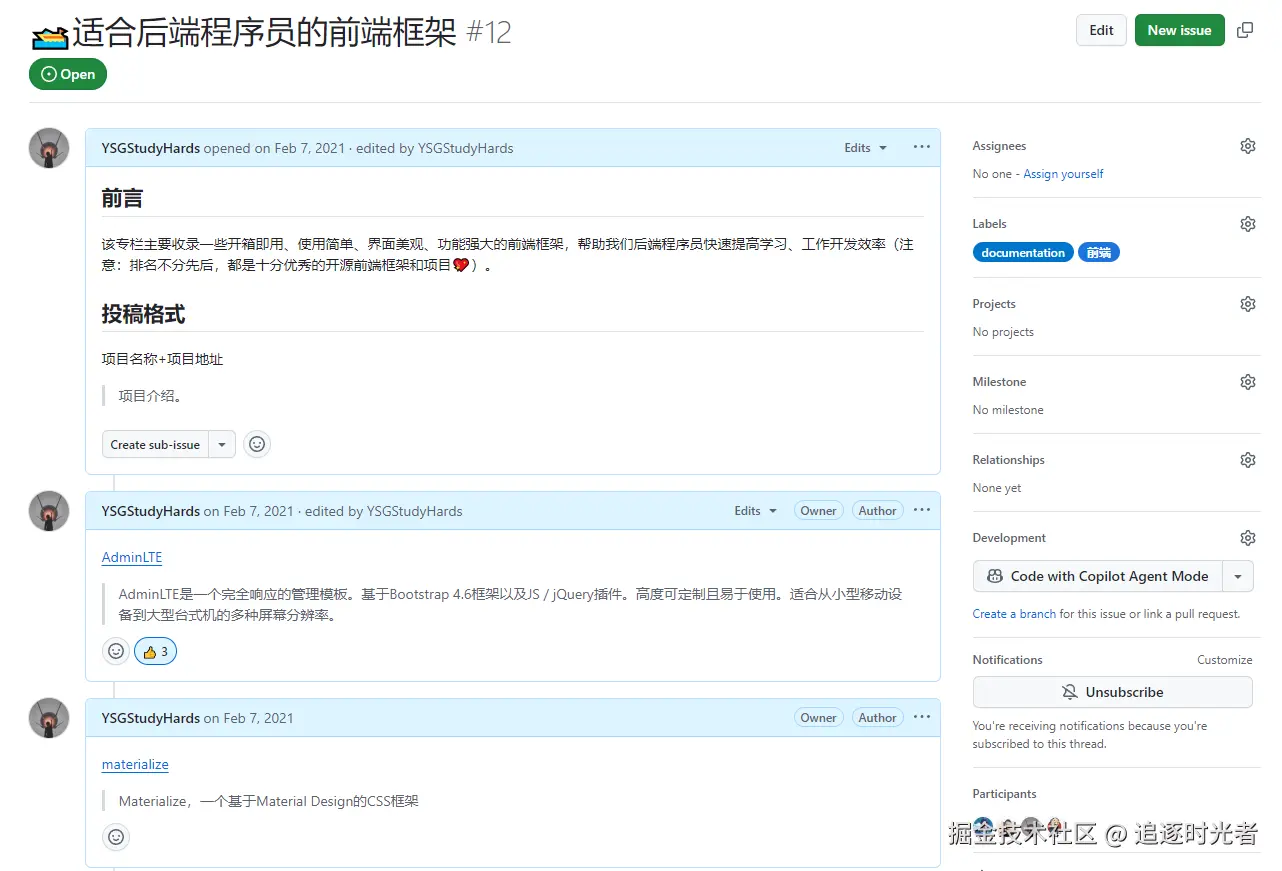Screen dimensions: 1282x871
Task: Open Labels settings gear
Action: (x=1248, y=224)
